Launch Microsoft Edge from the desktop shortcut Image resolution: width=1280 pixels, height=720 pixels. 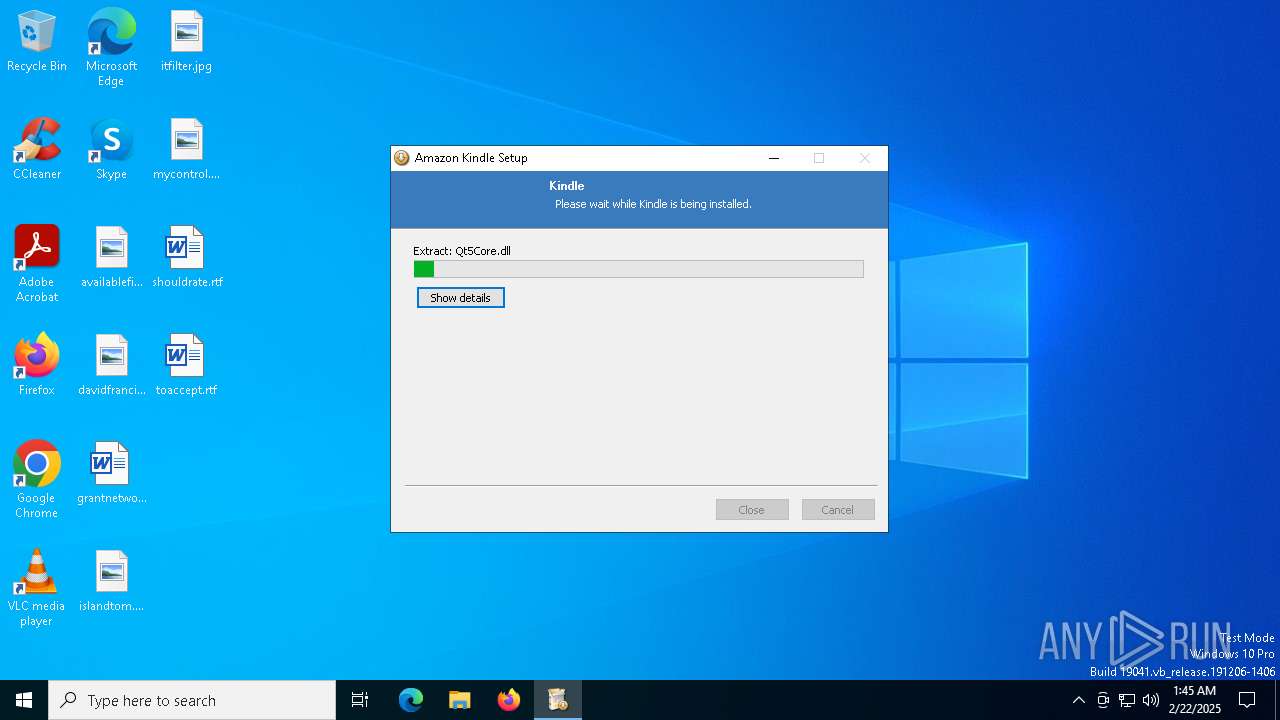pos(111,47)
